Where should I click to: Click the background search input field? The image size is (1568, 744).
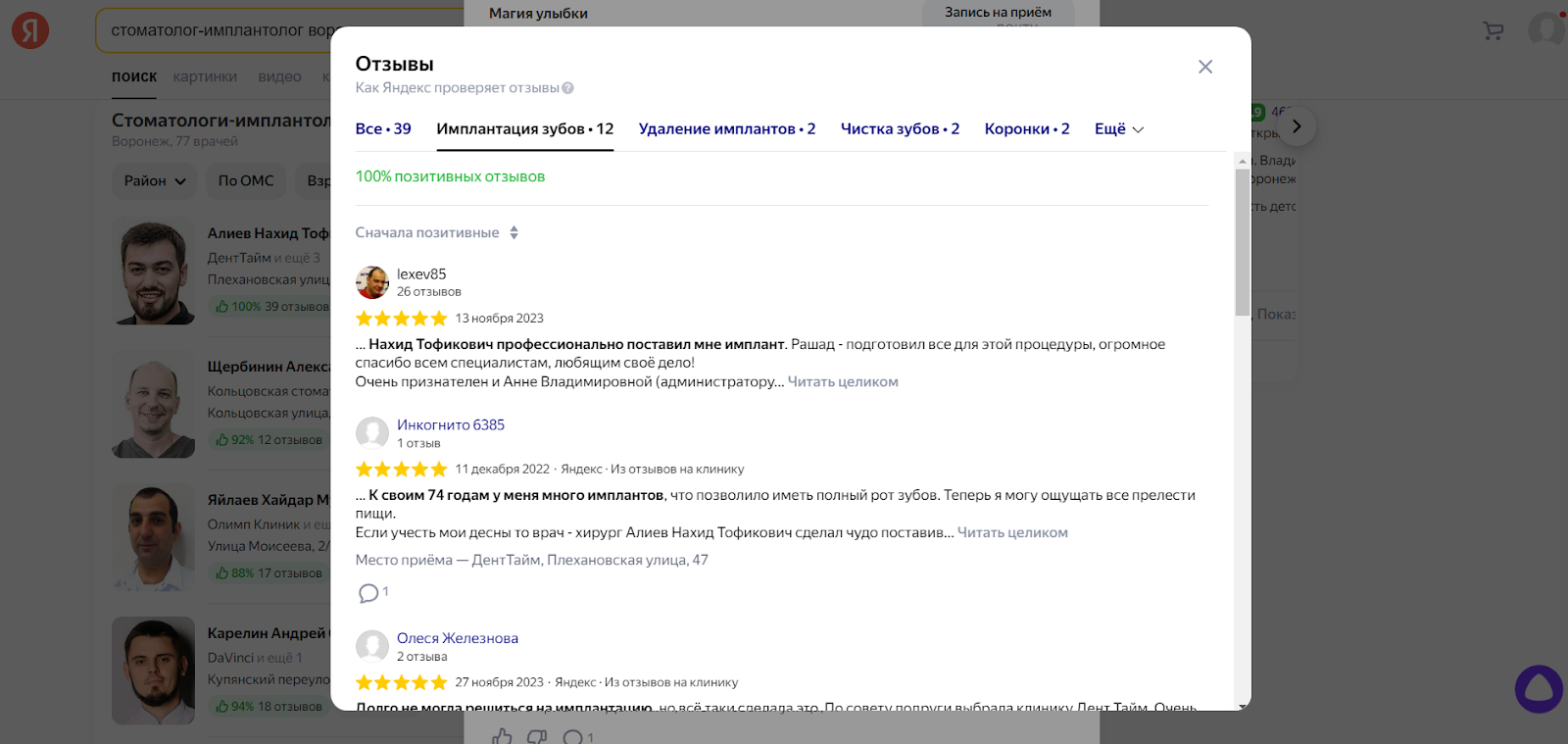click(279, 30)
